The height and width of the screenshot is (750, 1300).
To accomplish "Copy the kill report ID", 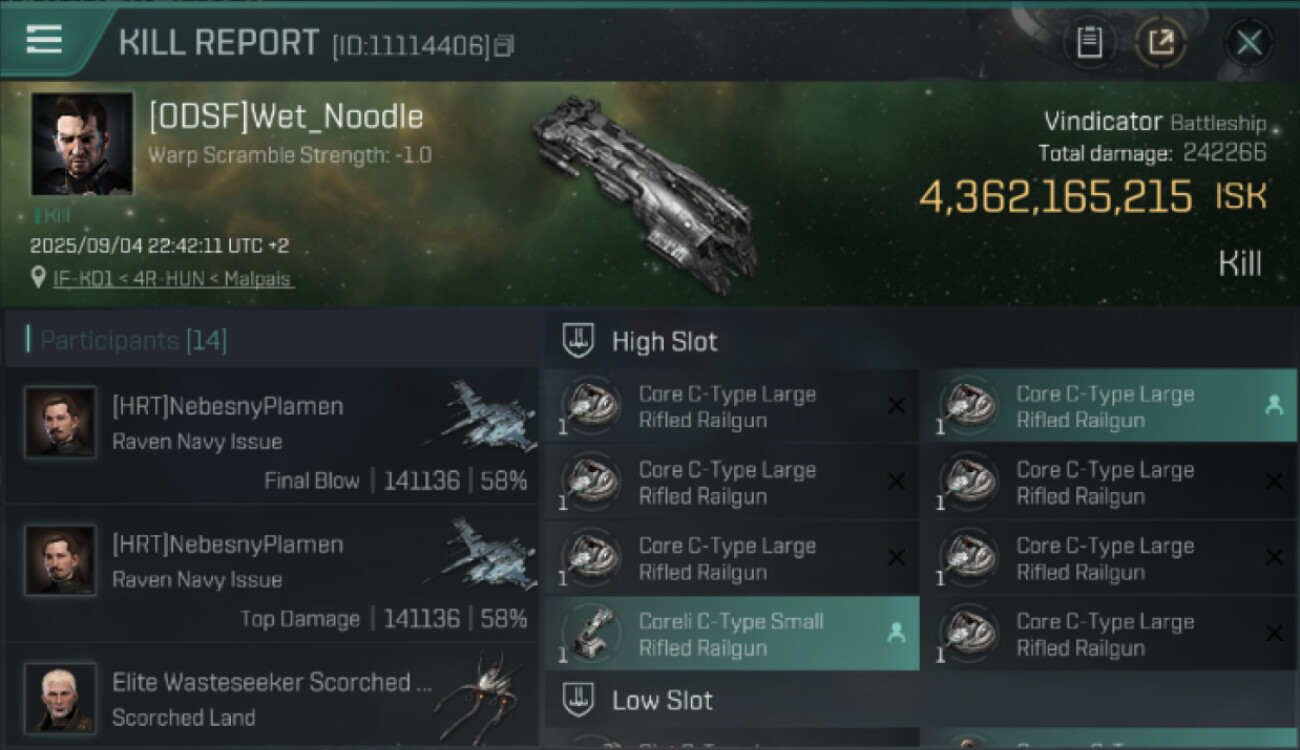I will coord(505,45).
